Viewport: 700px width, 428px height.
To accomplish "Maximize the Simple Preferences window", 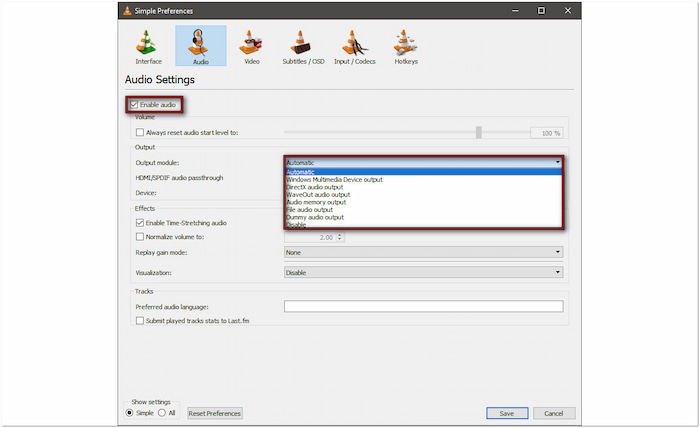I will point(541,11).
